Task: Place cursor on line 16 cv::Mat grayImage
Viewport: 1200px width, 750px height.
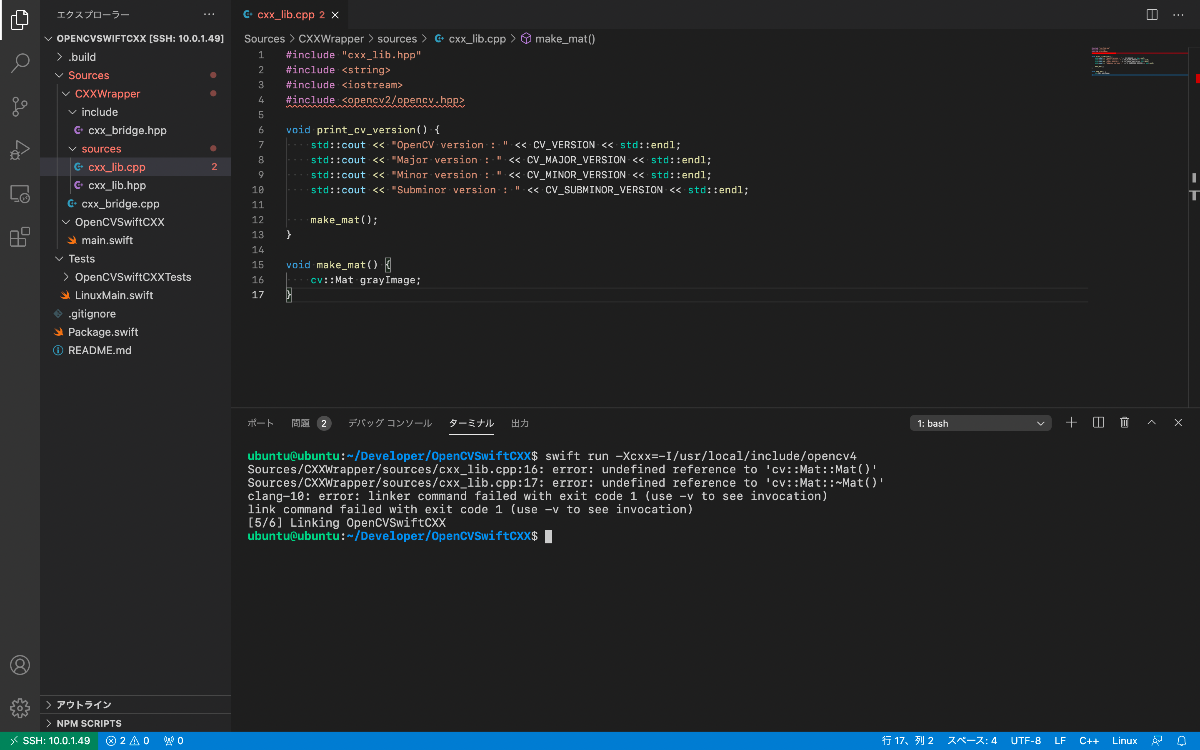Action: pos(366,280)
